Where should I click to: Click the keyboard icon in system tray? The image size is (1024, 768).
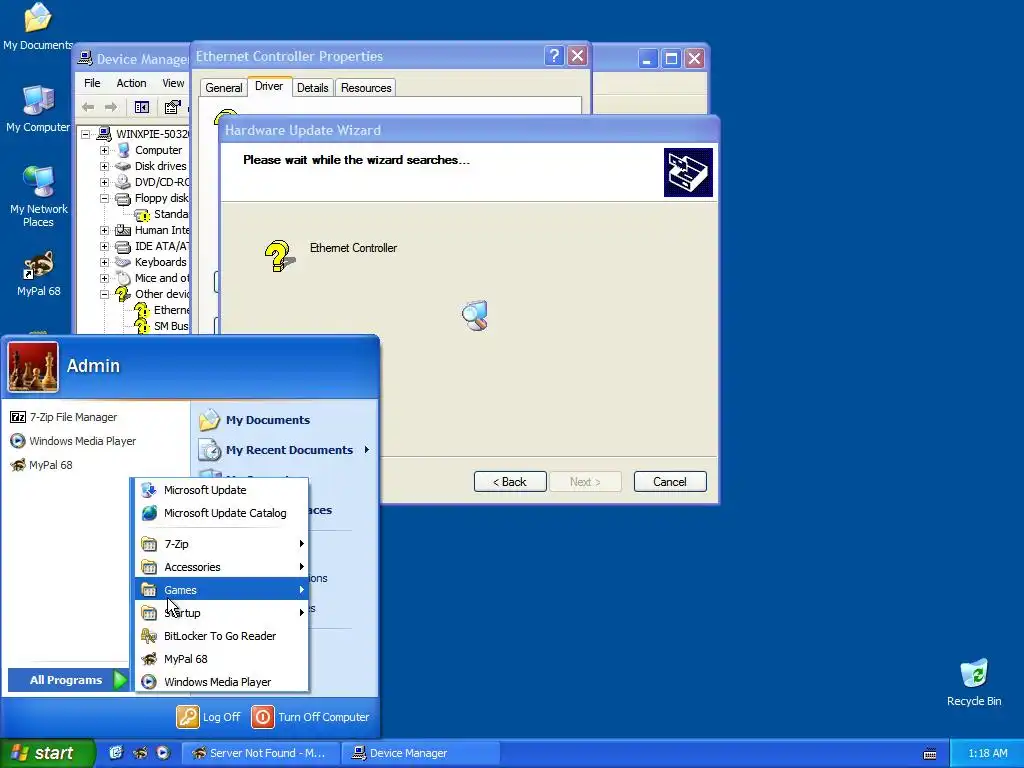[x=930, y=754]
